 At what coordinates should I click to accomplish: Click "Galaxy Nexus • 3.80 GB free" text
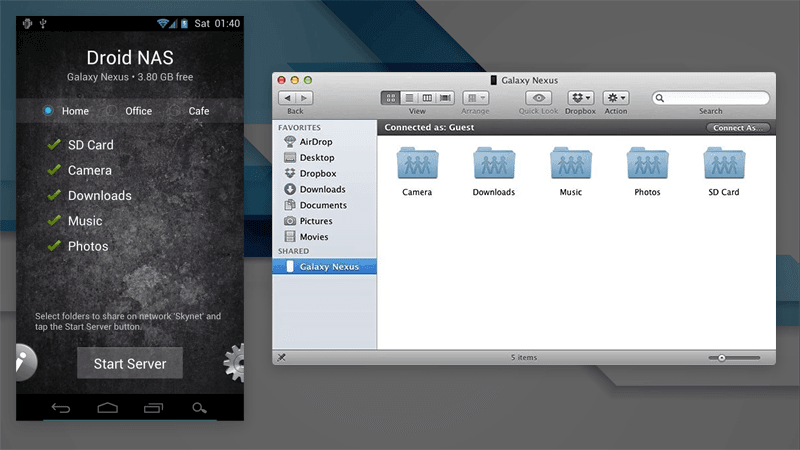pos(130,77)
